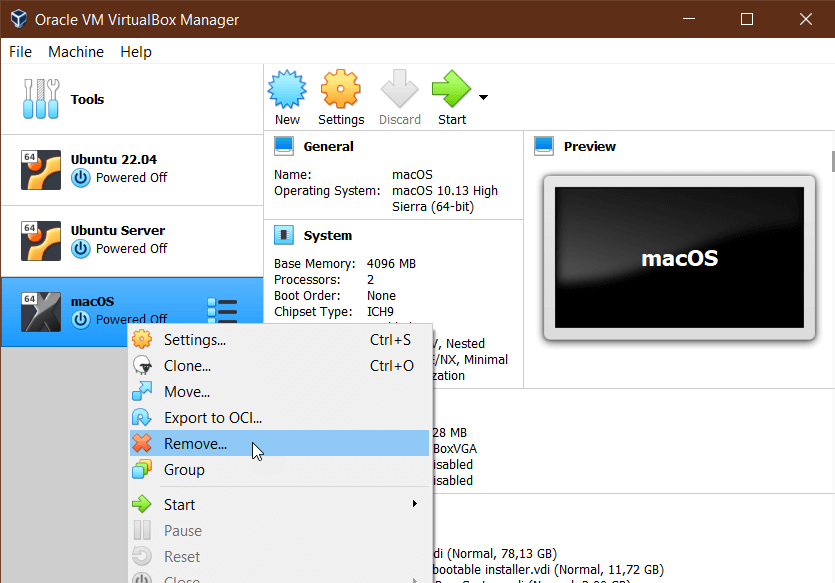Screen dimensions: 835x583
Task: Click the Move icon in context menu
Action: pyautogui.click(x=142, y=391)
